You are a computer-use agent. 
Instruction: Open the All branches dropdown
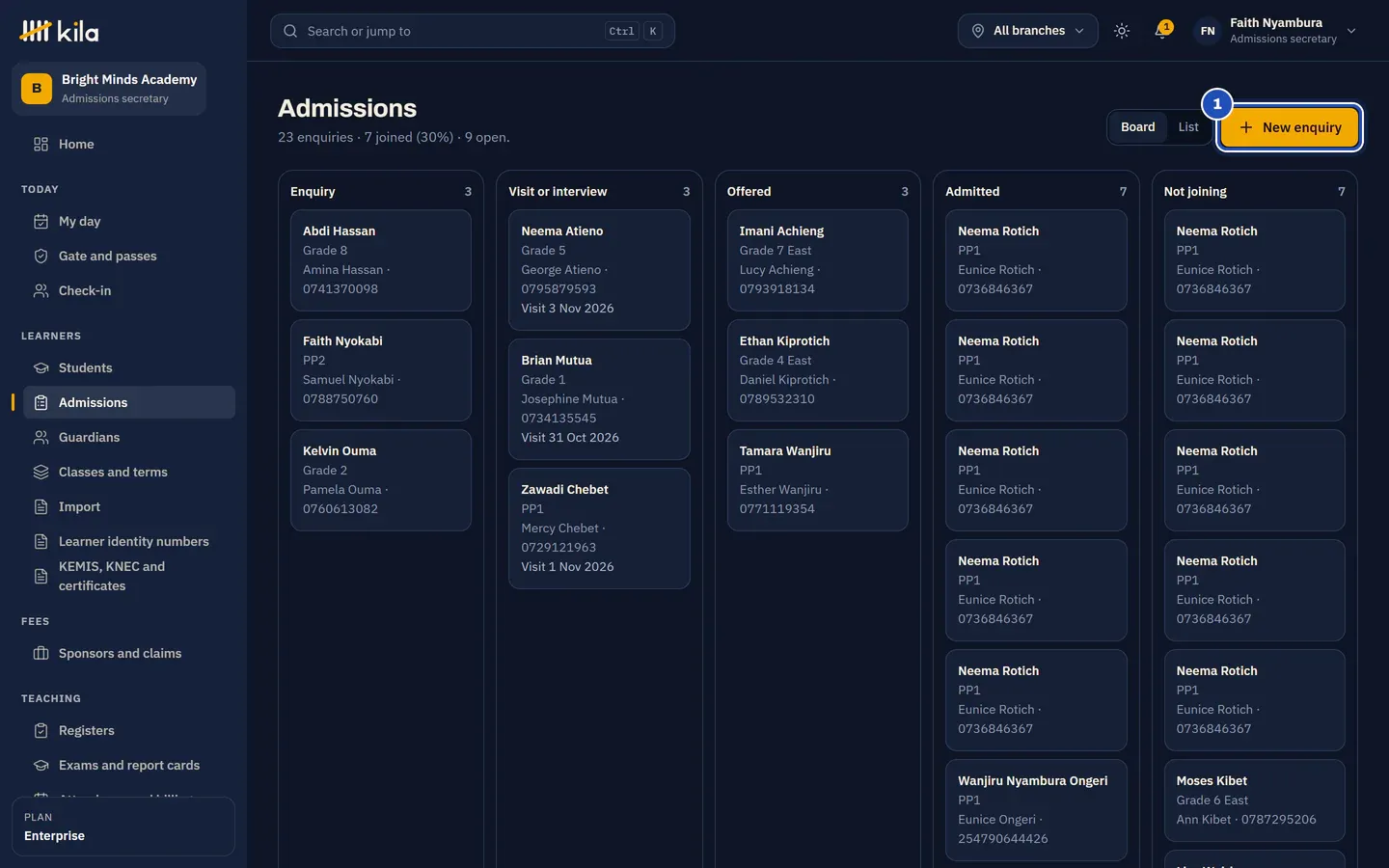(x=1027, y=31)
